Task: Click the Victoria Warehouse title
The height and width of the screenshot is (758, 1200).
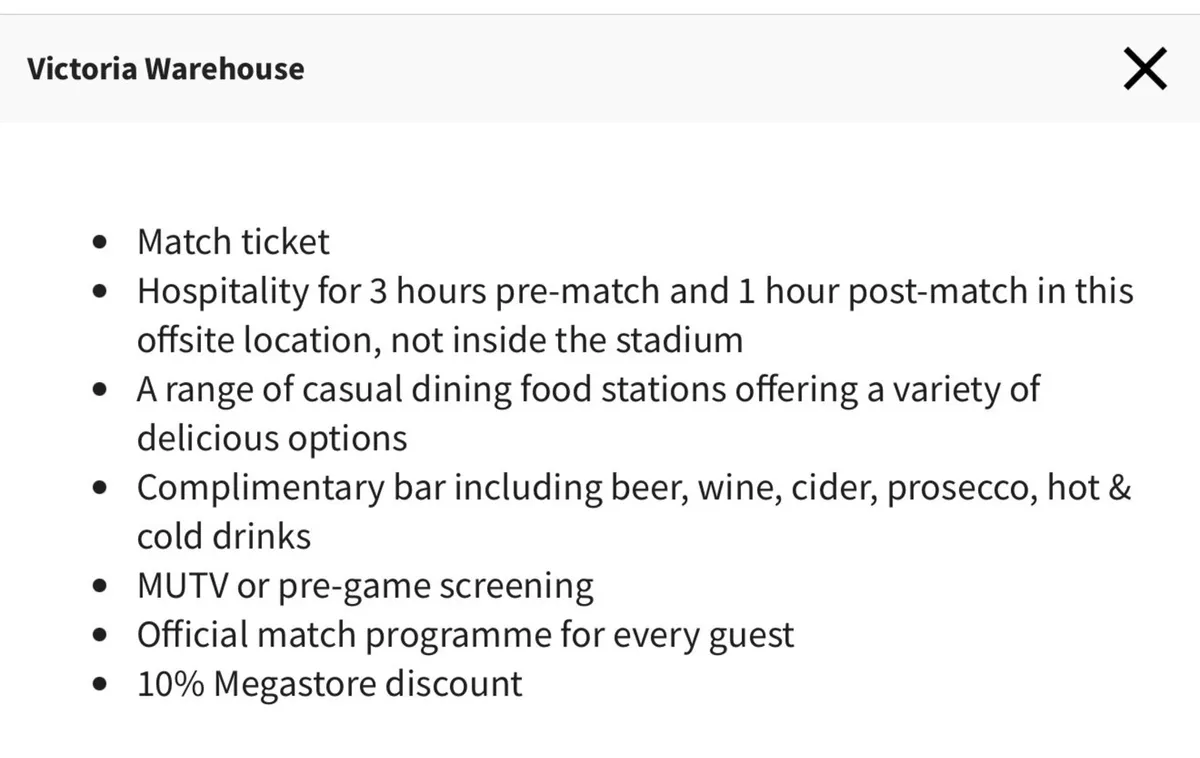Action: coord(166,69)
